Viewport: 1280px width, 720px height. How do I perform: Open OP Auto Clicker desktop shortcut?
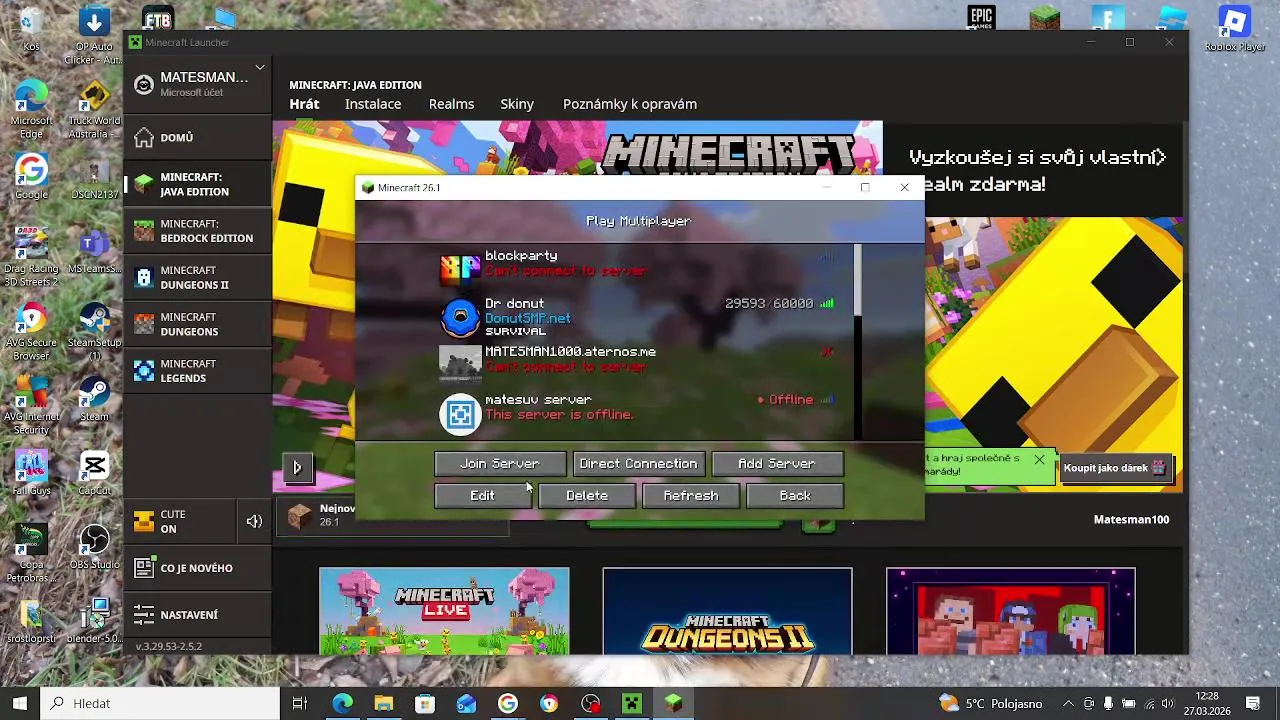pyautogui.click(x=94, y=36)
